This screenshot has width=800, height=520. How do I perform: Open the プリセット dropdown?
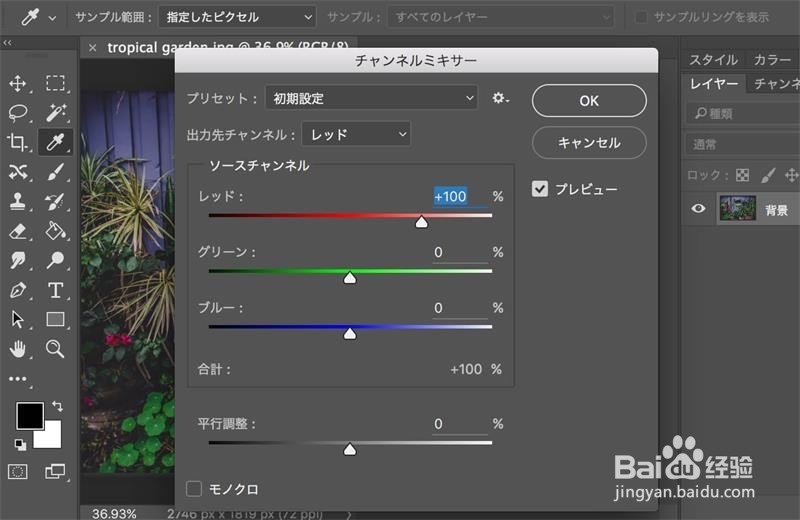click(371, 98)
